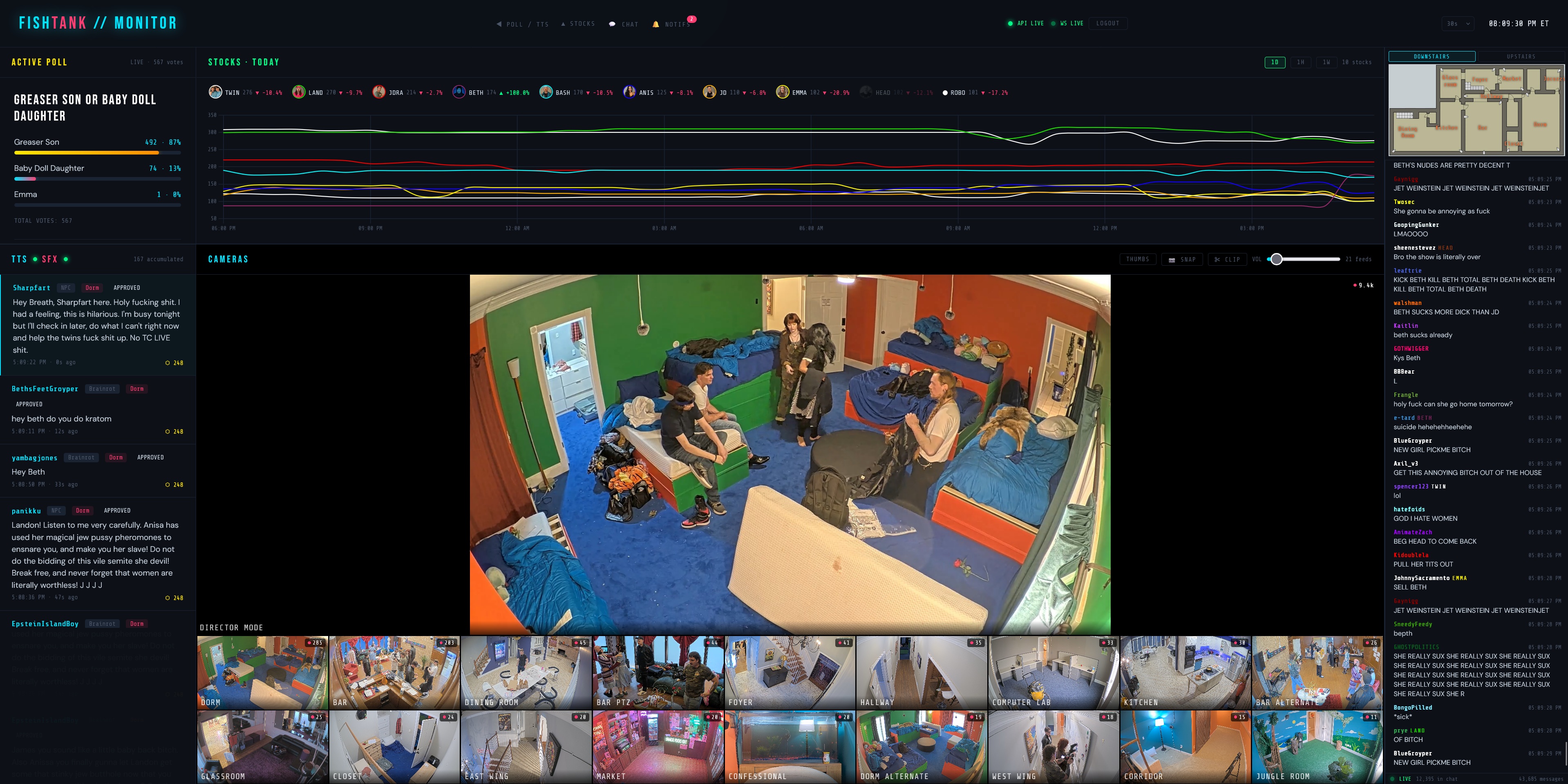Click the CLIP scissors icon button
The height and width of the screenshot is (784, 1568).
(x=1217, y=259)
